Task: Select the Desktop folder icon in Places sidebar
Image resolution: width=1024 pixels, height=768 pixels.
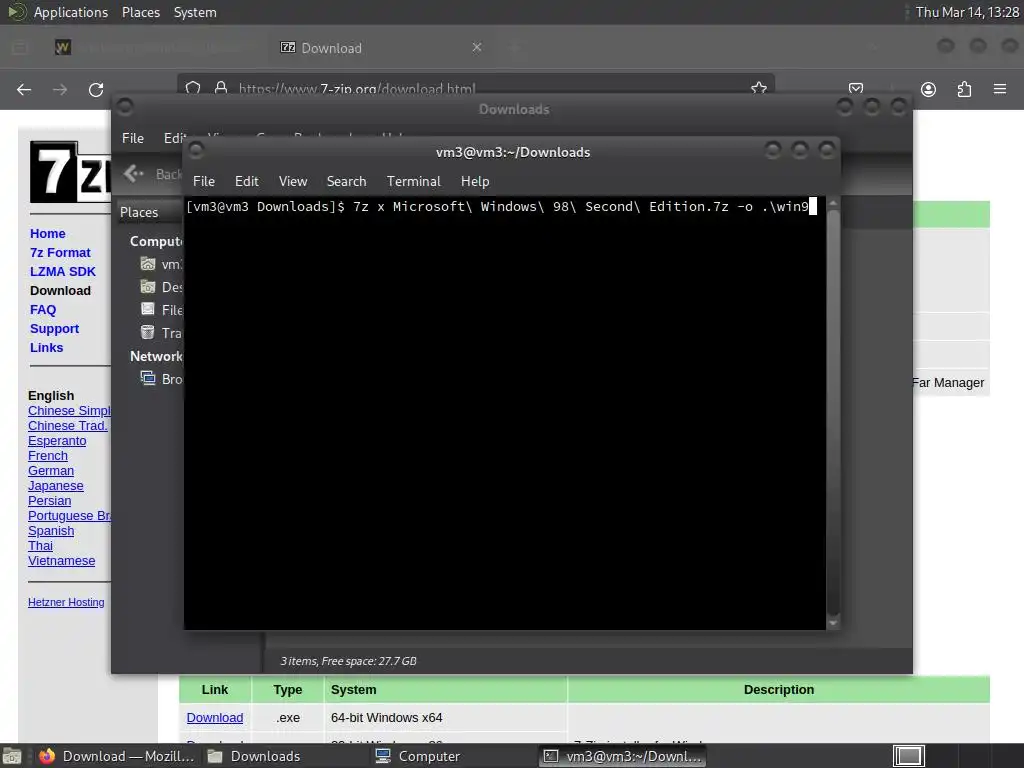Action: (148, 287)
